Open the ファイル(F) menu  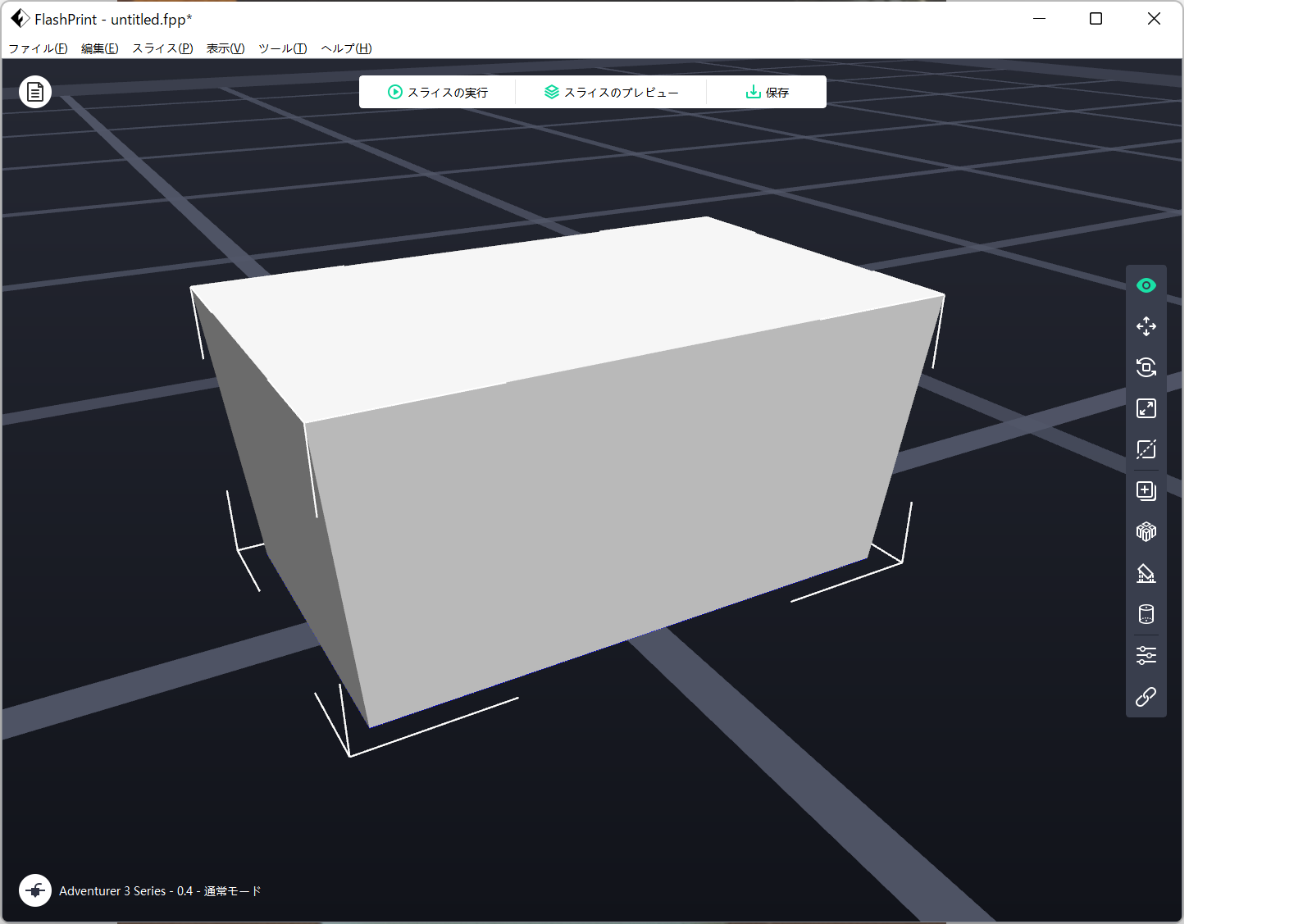coord(38,48)
